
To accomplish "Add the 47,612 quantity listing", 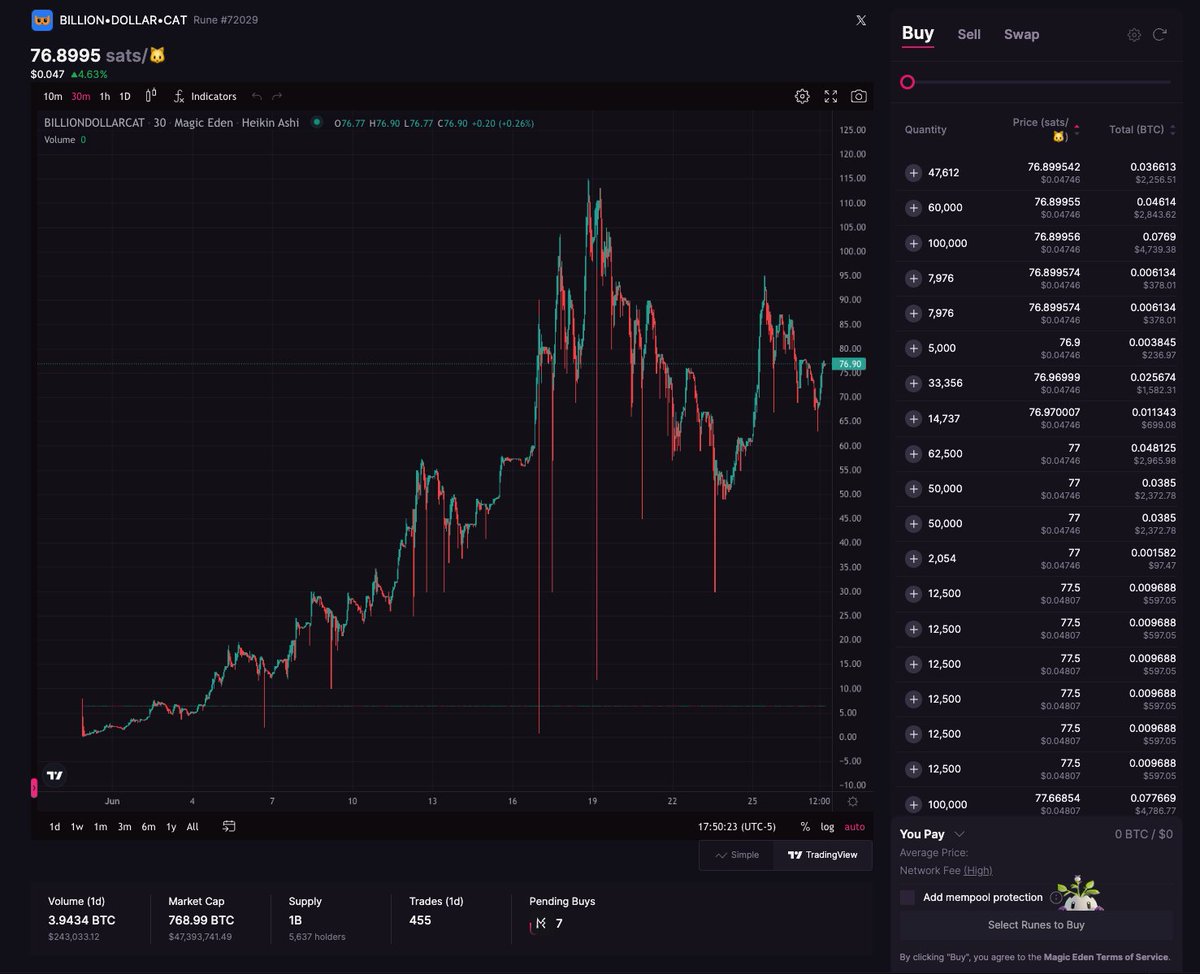I will point(913,173).
